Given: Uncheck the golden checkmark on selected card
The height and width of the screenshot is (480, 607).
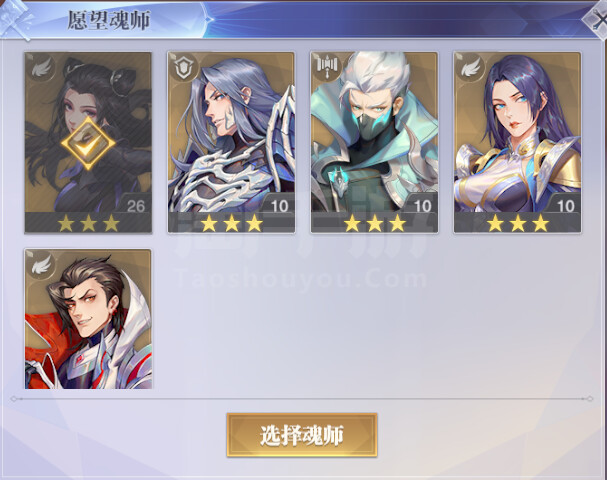Looking at the screenshot, I should tap(88, 143).
